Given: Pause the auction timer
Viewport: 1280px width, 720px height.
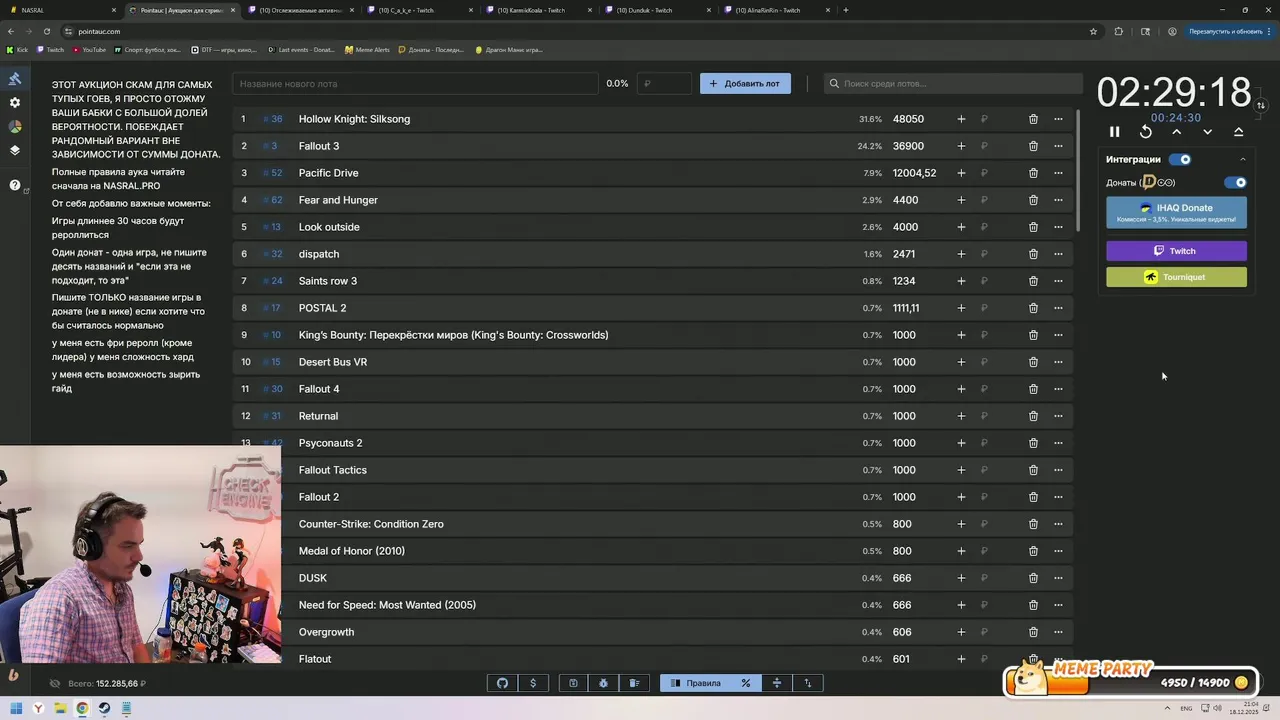Looking at the screenshot, I should click(1115, 132).
